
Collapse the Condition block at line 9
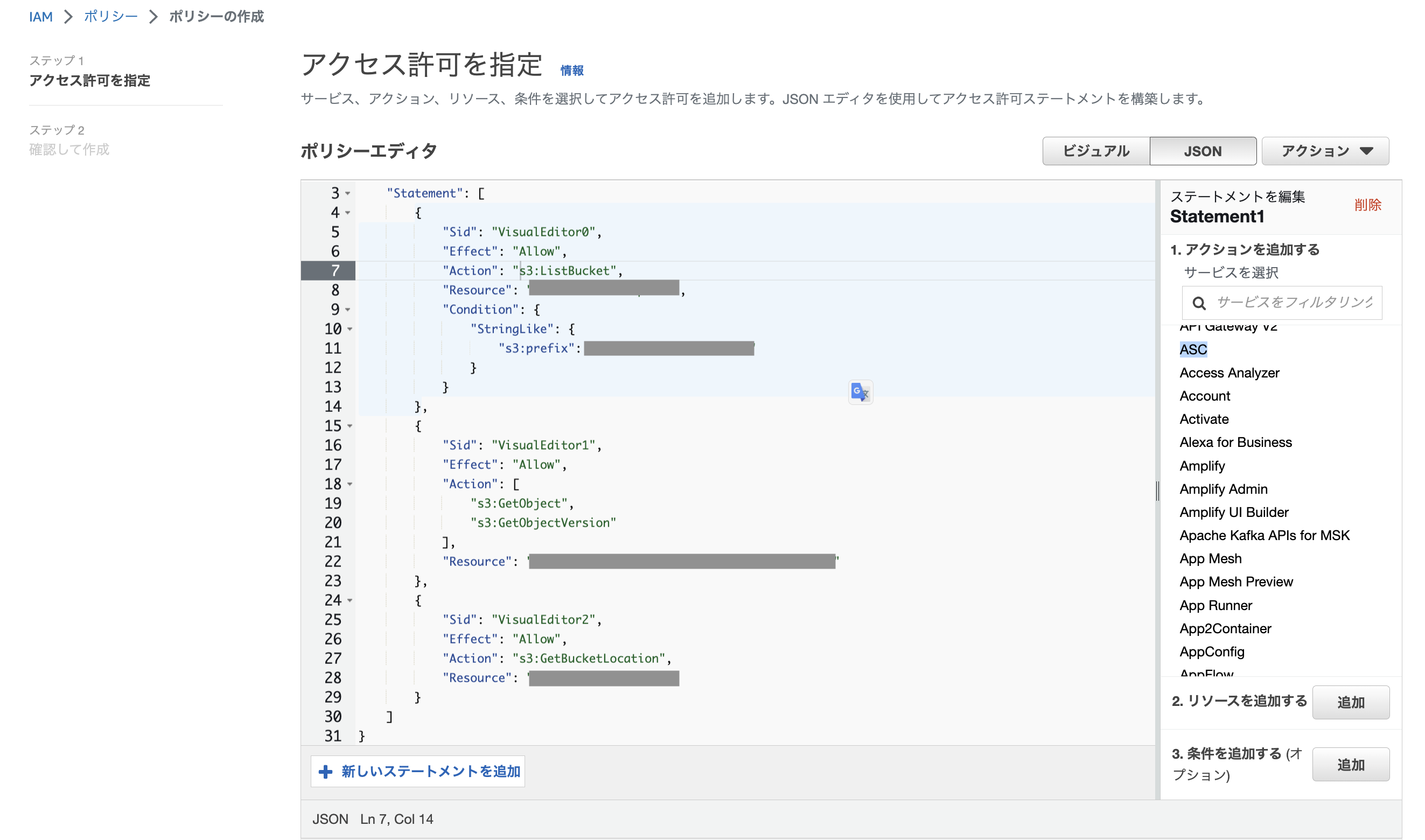point(347,310)
